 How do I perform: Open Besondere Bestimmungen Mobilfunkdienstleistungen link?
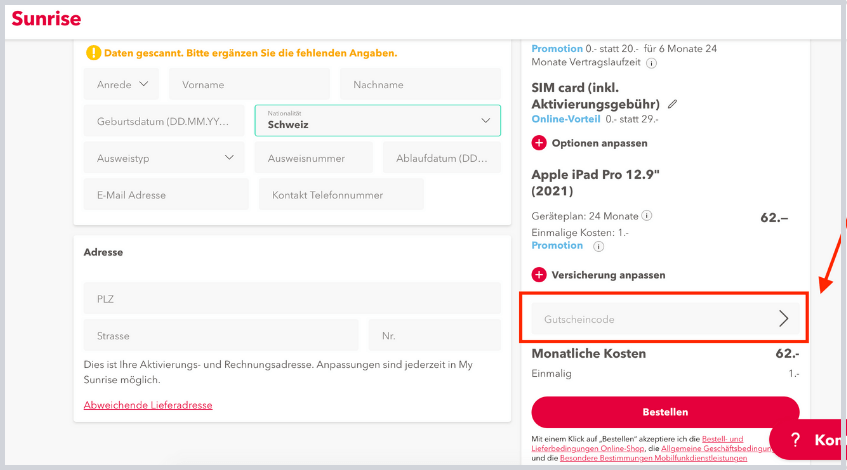[x=654, y=458]
